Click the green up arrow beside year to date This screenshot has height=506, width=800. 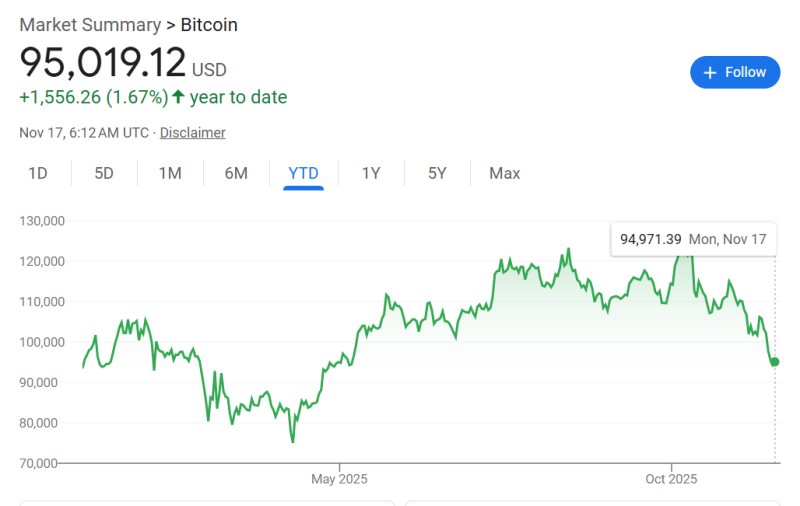(178, 97)
